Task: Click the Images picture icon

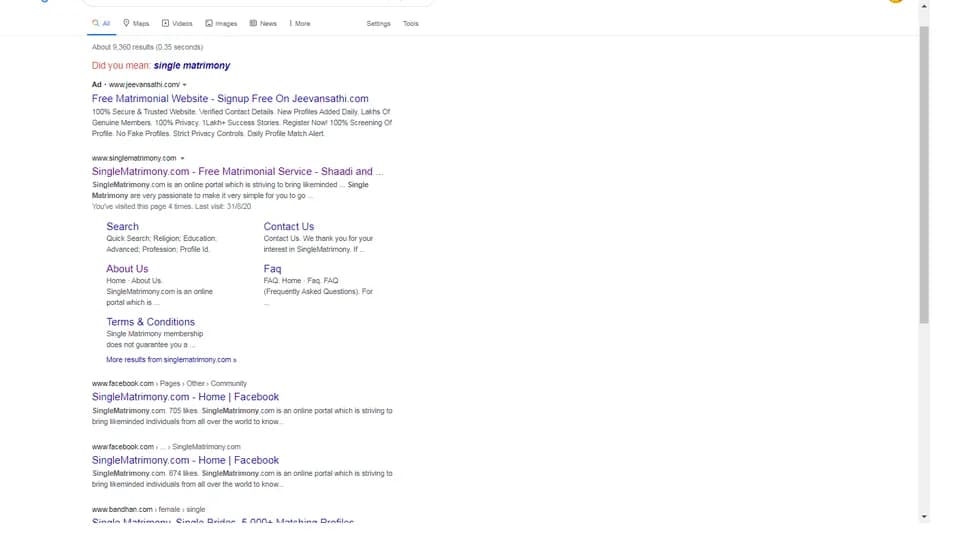Action: coord(209,23)
